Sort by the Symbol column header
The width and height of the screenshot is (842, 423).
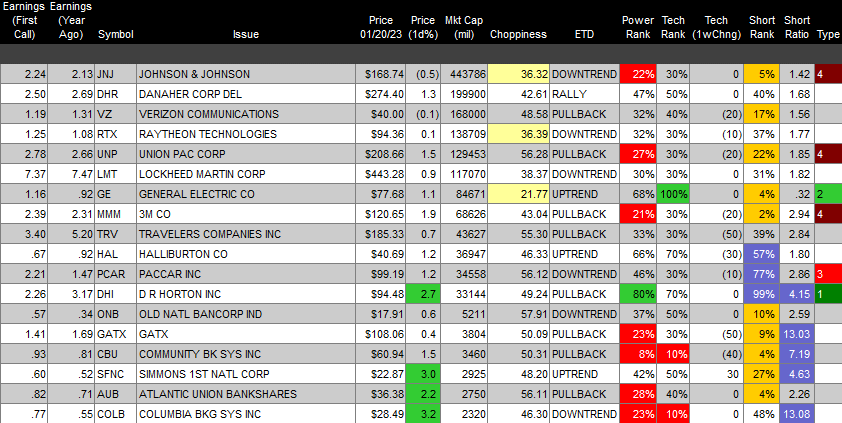(x=116, y=34)
